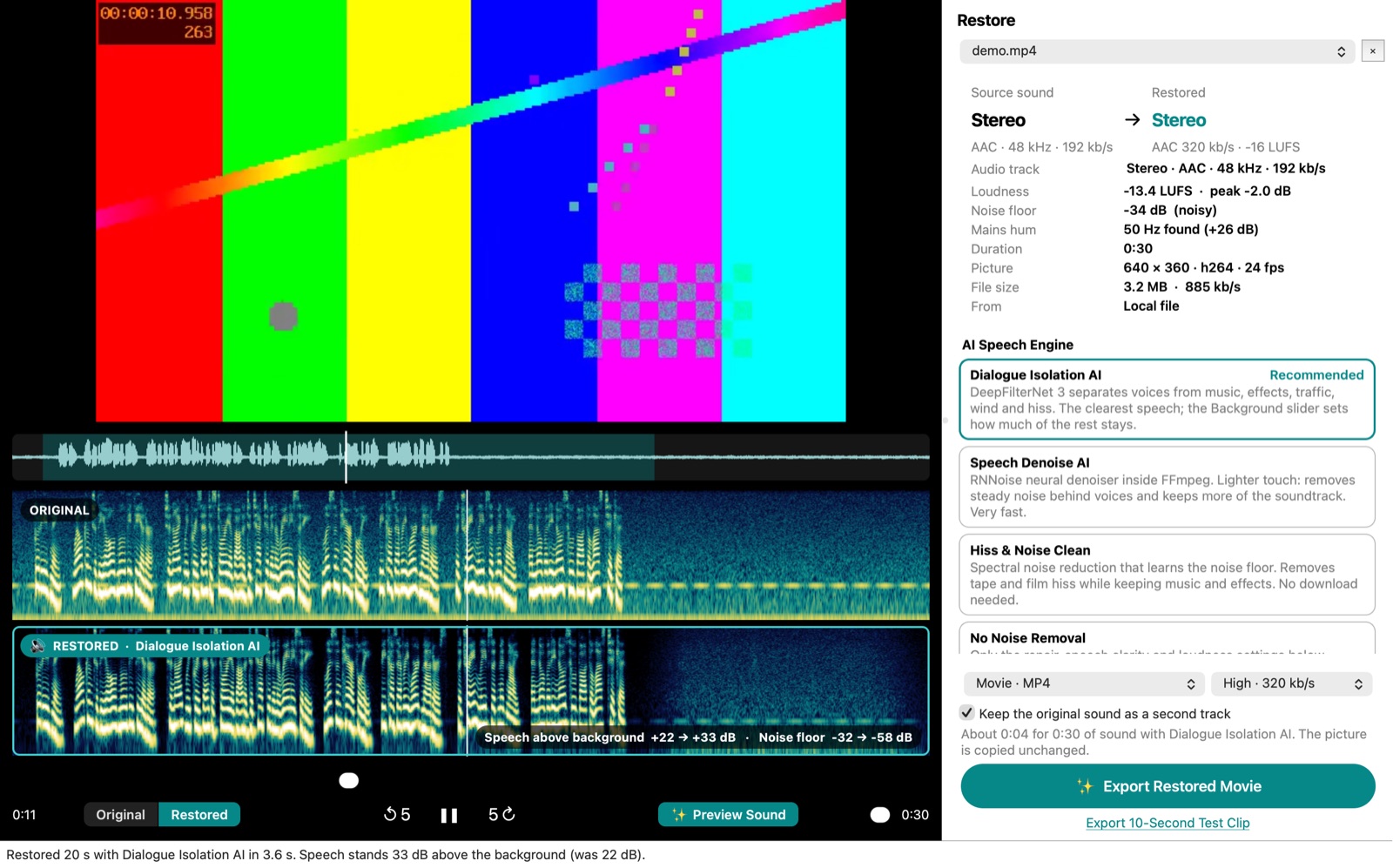Select the No Noise Removal engine

pos(1167,638)
